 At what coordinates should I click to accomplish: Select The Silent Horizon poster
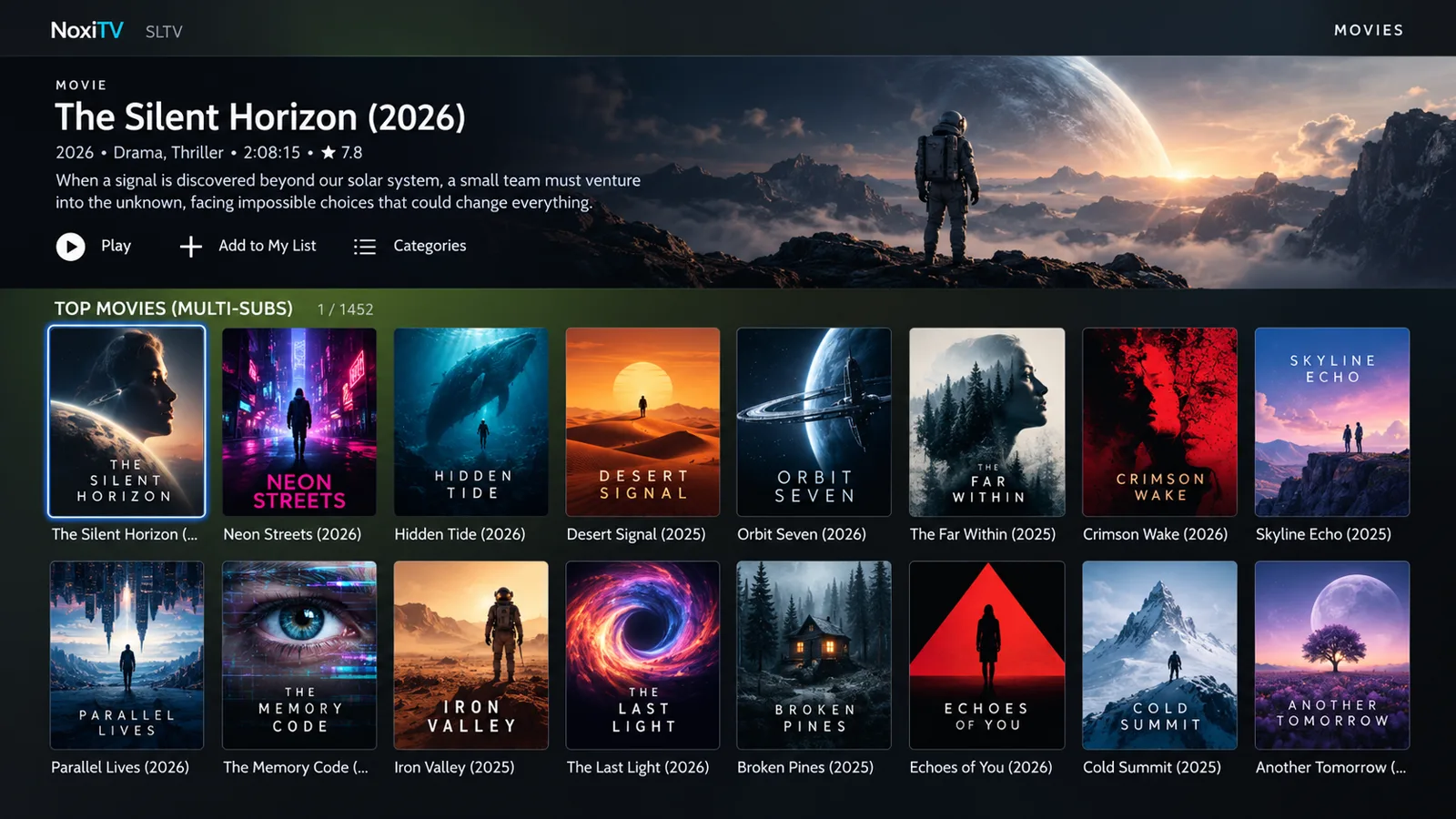126,421
